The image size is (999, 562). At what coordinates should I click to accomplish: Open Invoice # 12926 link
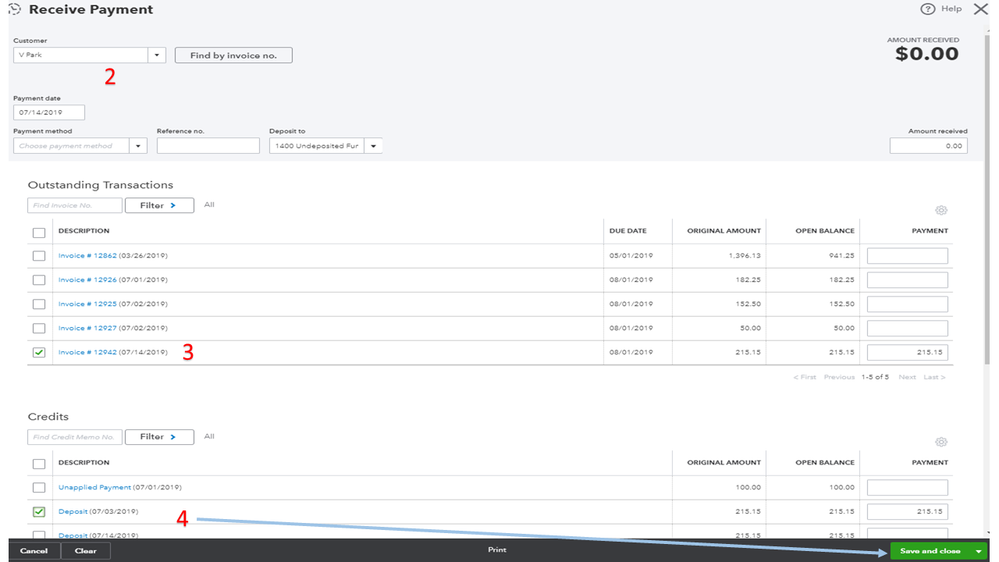(87, 280)
